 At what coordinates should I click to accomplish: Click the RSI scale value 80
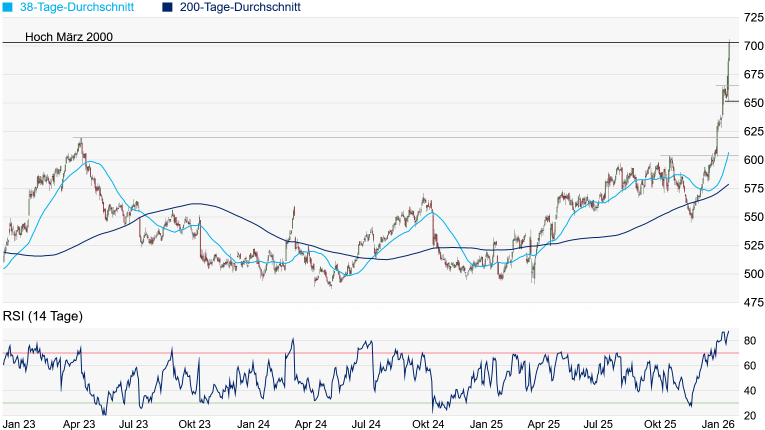pos(750,342)
